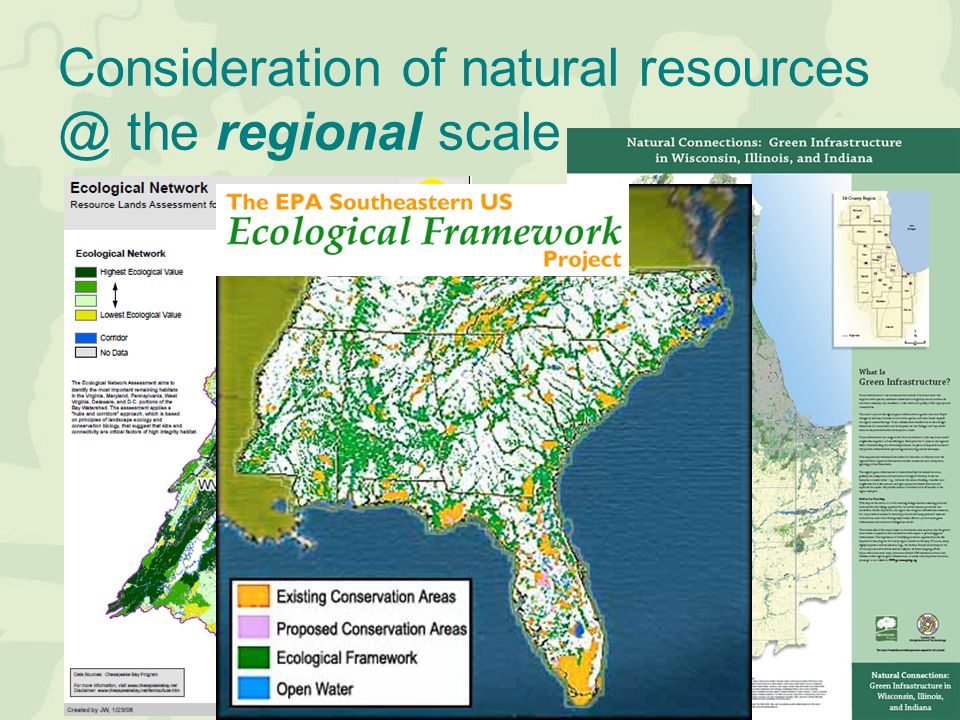
Task: Click the 'Natural Connections: Green Infrastructure' poster header
Action: coord(763,150)
